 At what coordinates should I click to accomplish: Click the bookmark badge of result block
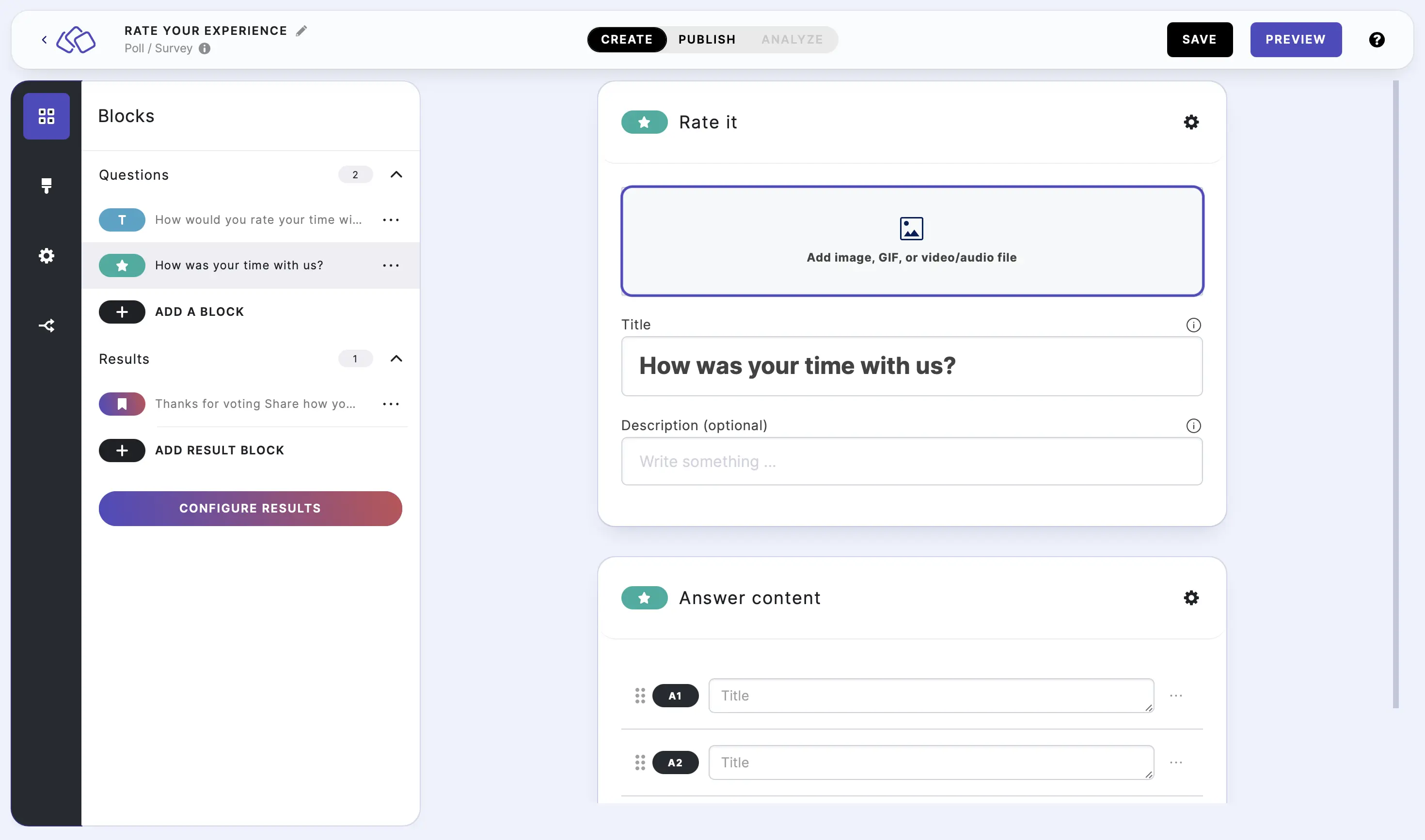pos(122,404)
